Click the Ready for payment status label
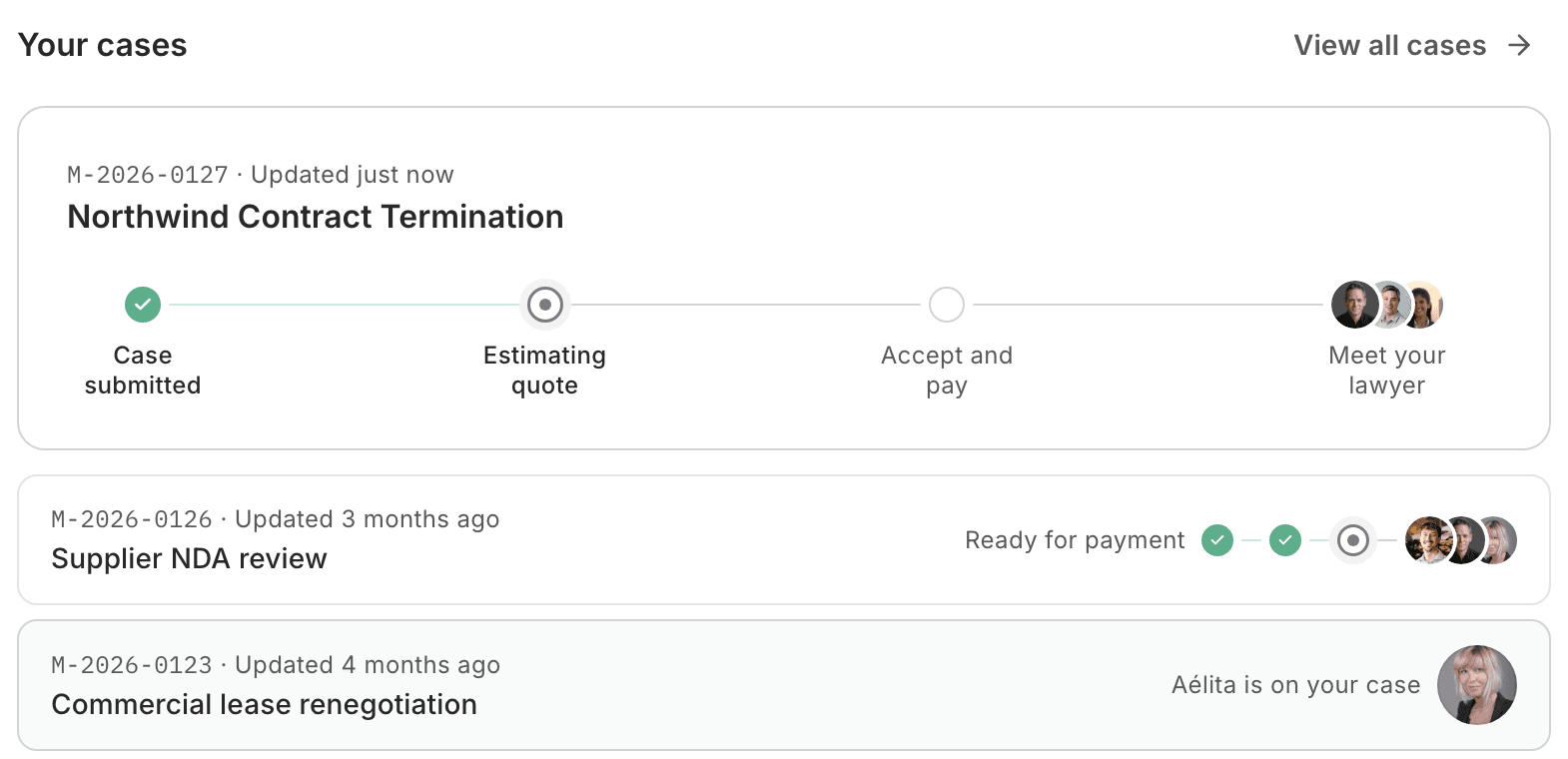Screen dimensions: 1568x759 click(x=1075, y=540)
